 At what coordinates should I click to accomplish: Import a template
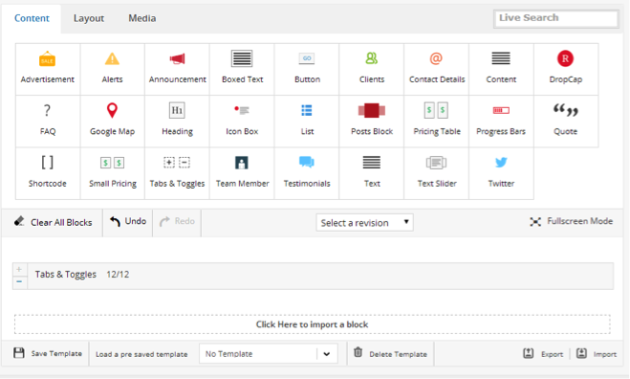click(596, 354)
